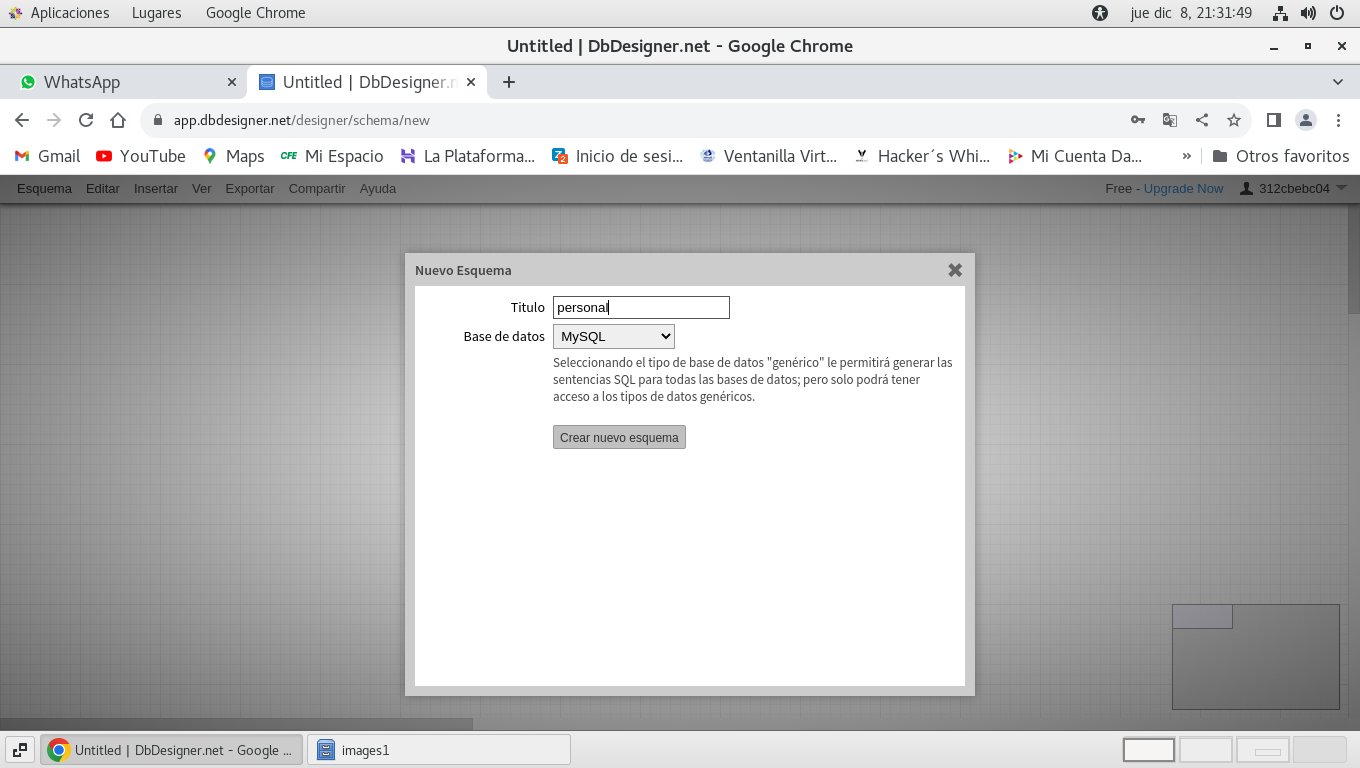Screen dimensions: 1360x768
Task: Click the Upgrade Now link
Action: (x=1183, y=188)
